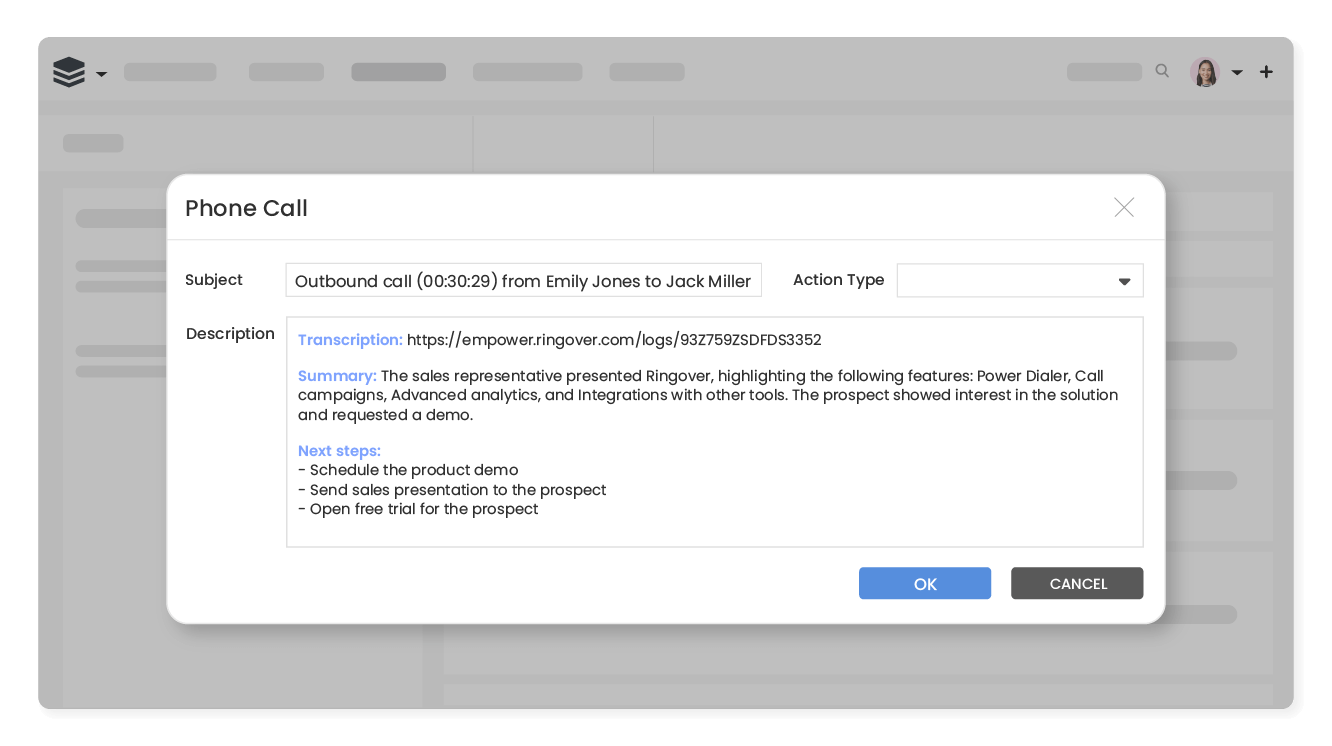Open the empower.ringover.com transcription link
Viewport: 1332px width, 746px height.
click(x=614, y=340)
